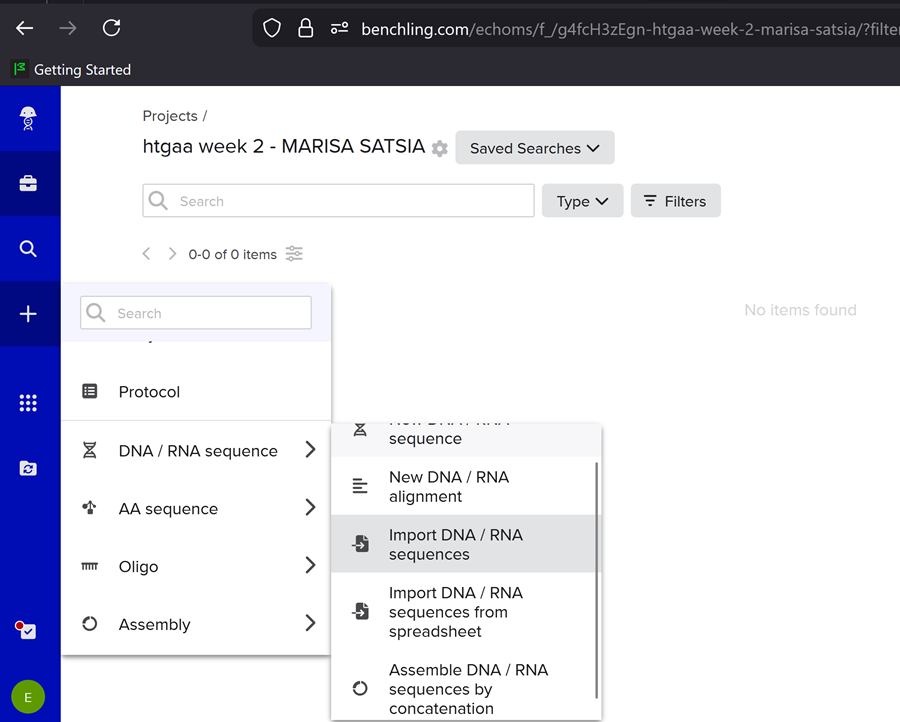The image size is (900, 722).
Task: Open project settings gear icon
Action: [440, 149]
